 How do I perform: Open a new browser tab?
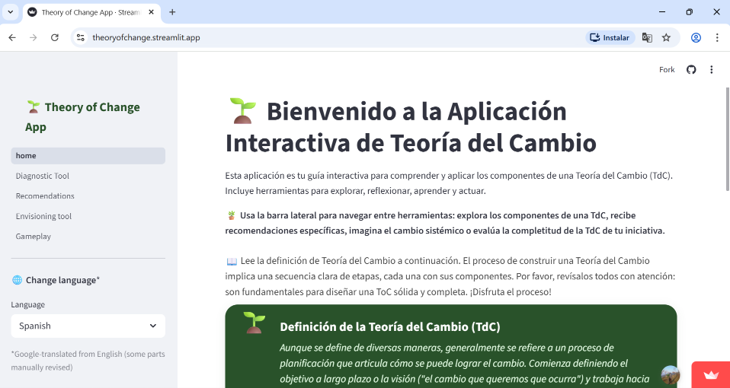coord(172,12)
